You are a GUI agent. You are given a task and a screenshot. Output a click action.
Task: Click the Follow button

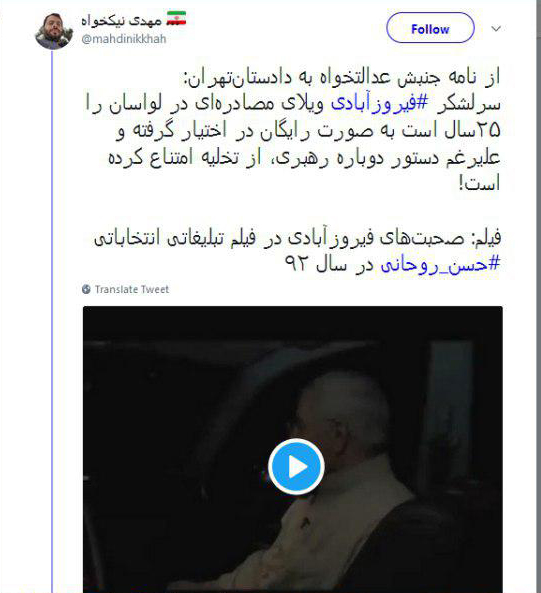coord(430,28)
